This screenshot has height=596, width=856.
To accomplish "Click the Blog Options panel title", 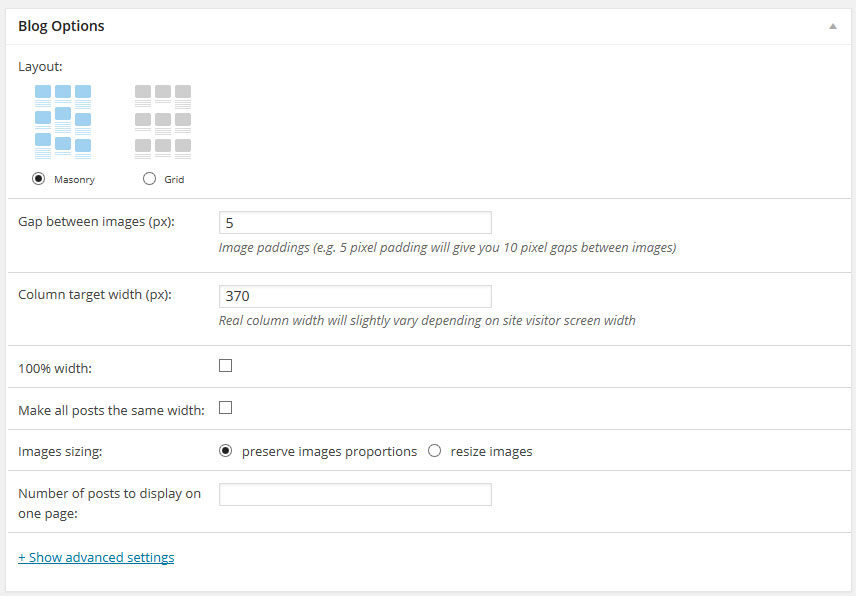I will click(61, 26).
